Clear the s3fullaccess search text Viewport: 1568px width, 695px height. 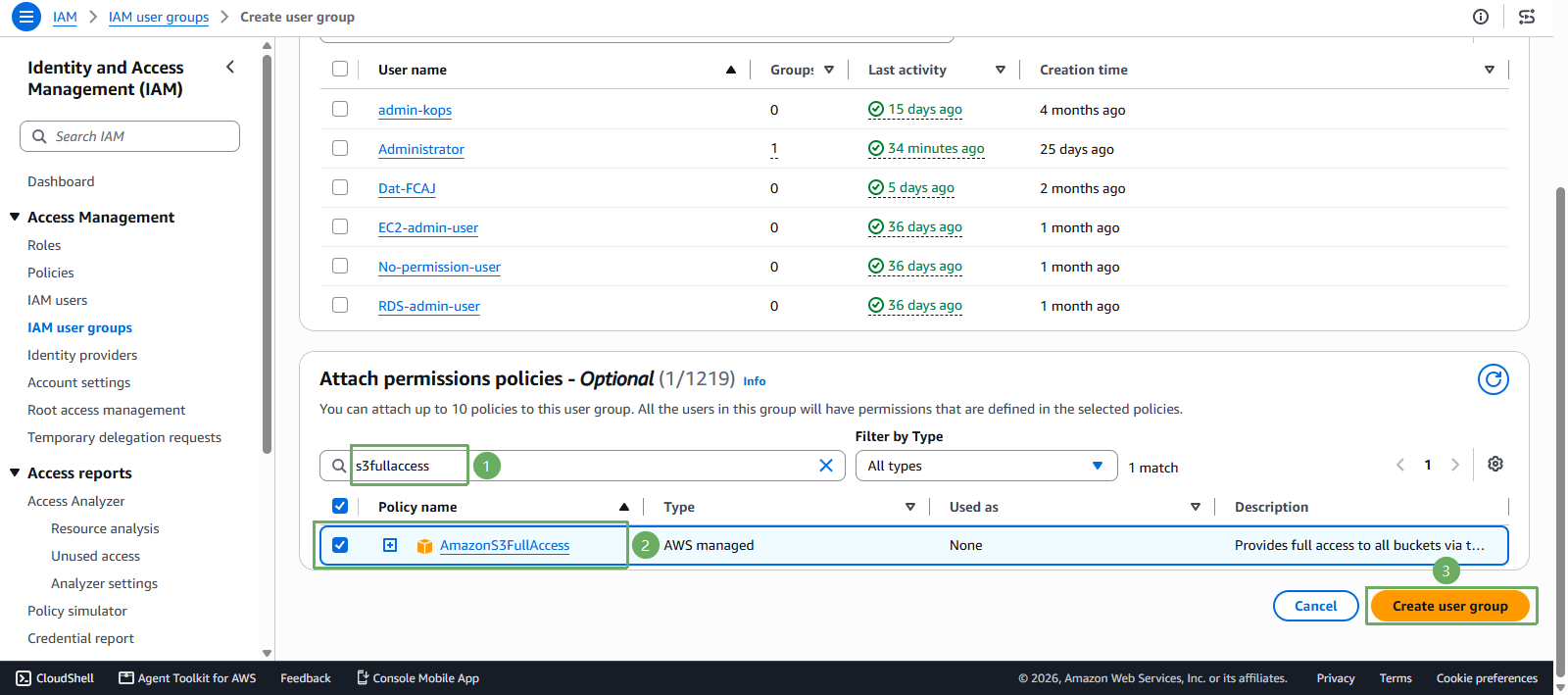(x=826, y=466)
